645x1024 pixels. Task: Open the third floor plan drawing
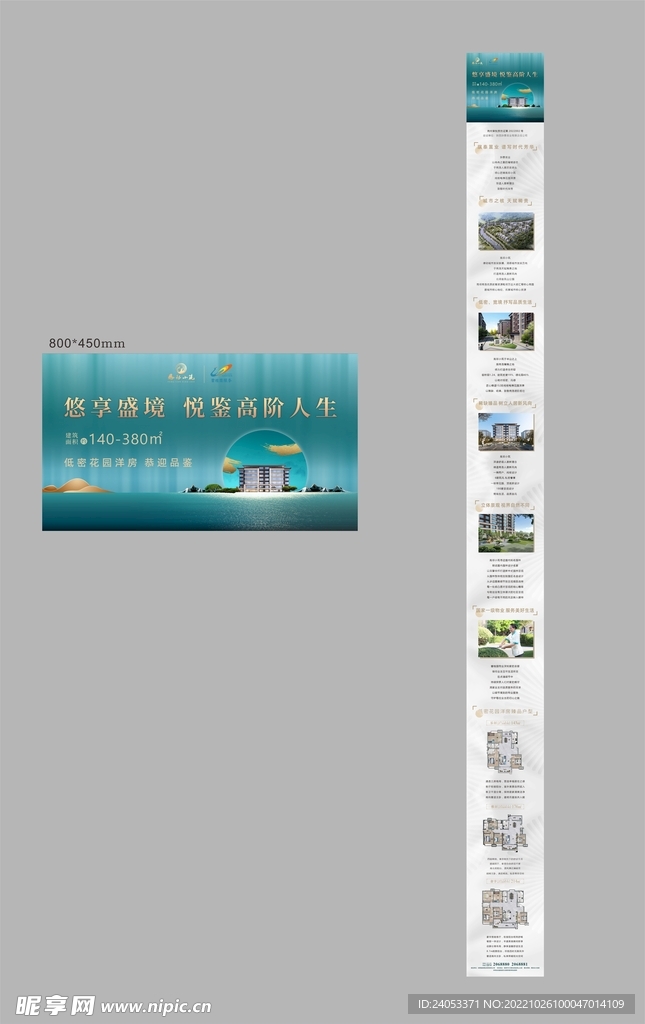(x=505, y=908)
